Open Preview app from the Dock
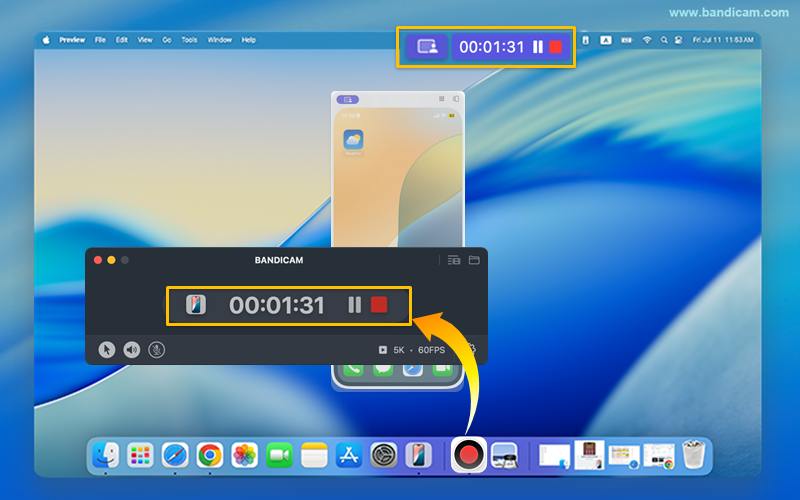This screenshot has height=500, width=800. pyautogui.click(x=504, y=455)
